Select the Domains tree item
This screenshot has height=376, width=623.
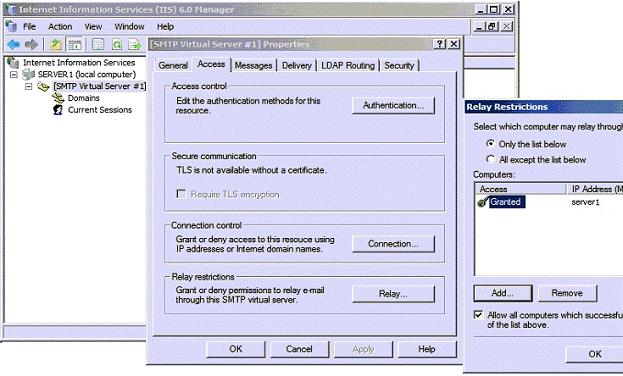point(83,98)
